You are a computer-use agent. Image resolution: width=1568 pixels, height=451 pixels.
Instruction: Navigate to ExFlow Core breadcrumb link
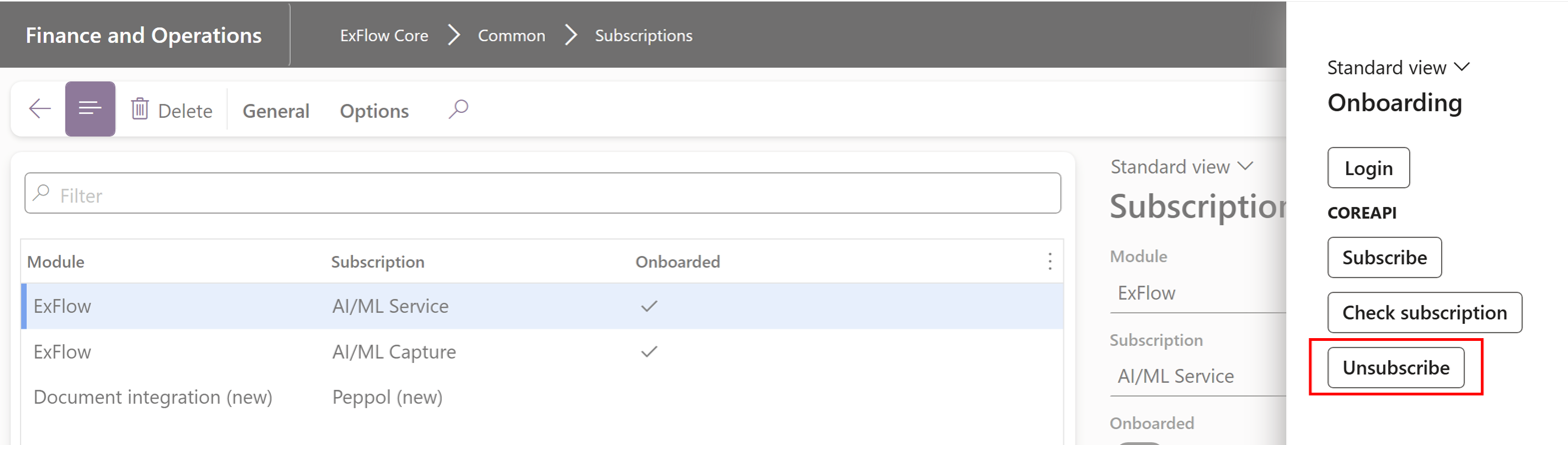click(x=384, y=35)
